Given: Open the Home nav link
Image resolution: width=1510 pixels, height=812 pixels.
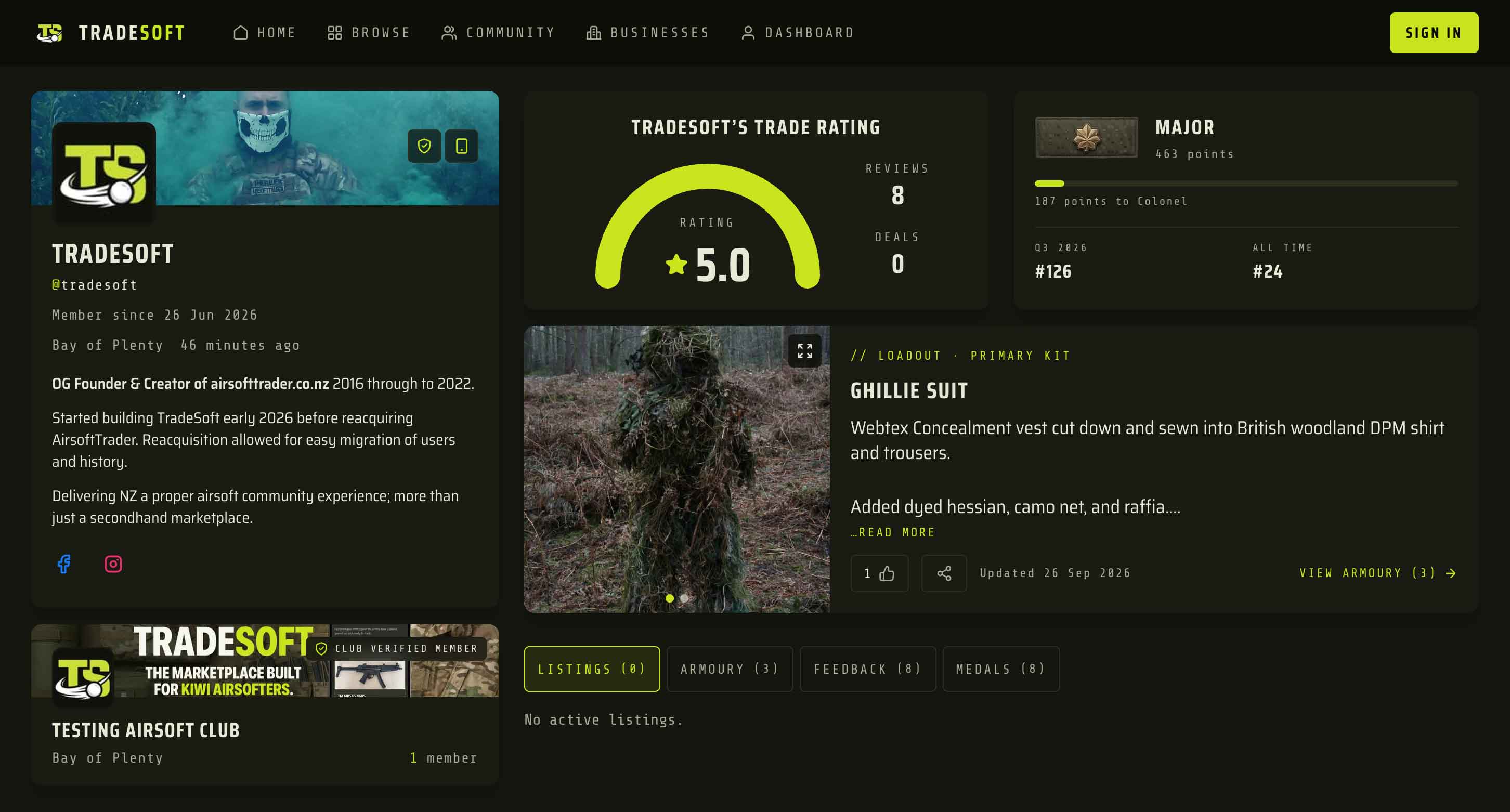Looking at the screenshot, I should tap(264, 33).
